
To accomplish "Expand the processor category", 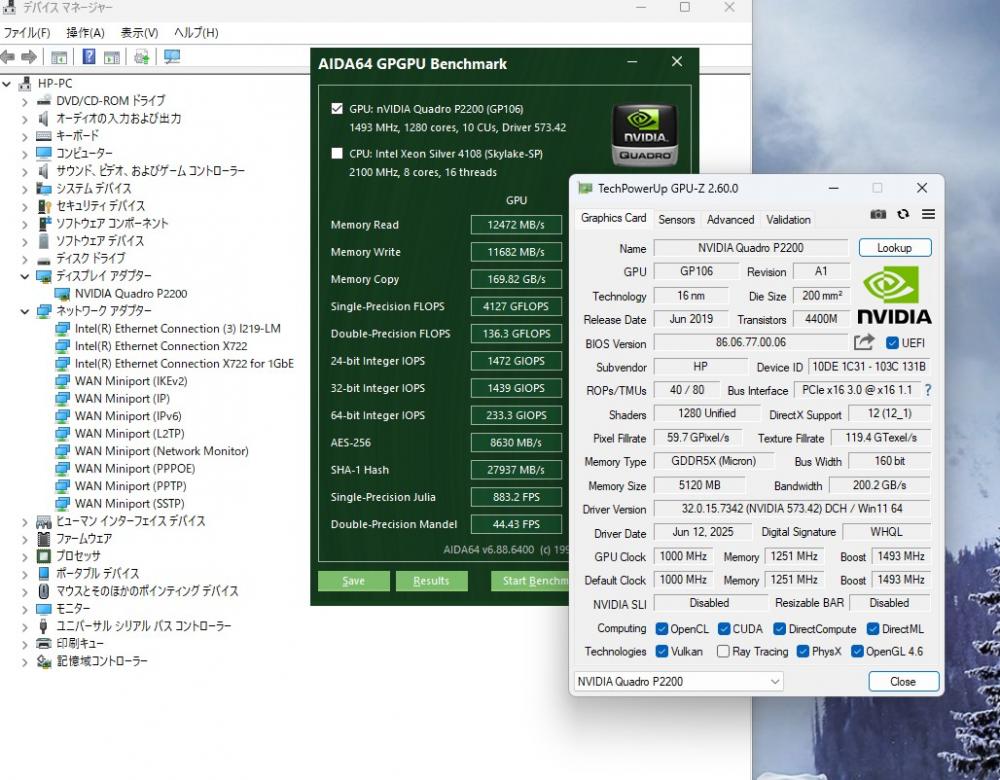I will point(24,556).
